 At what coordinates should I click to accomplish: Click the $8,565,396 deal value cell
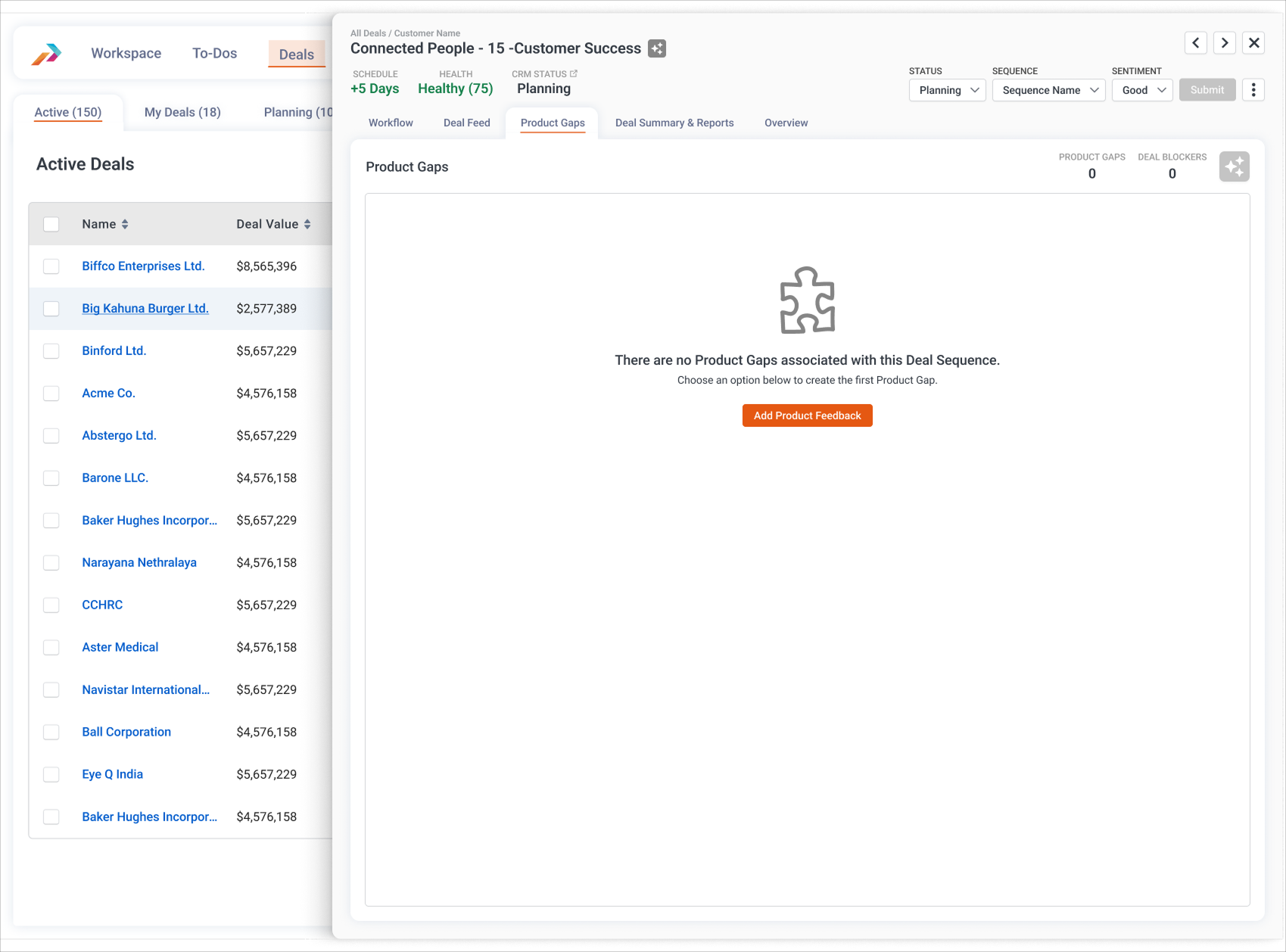pos(266,266)
